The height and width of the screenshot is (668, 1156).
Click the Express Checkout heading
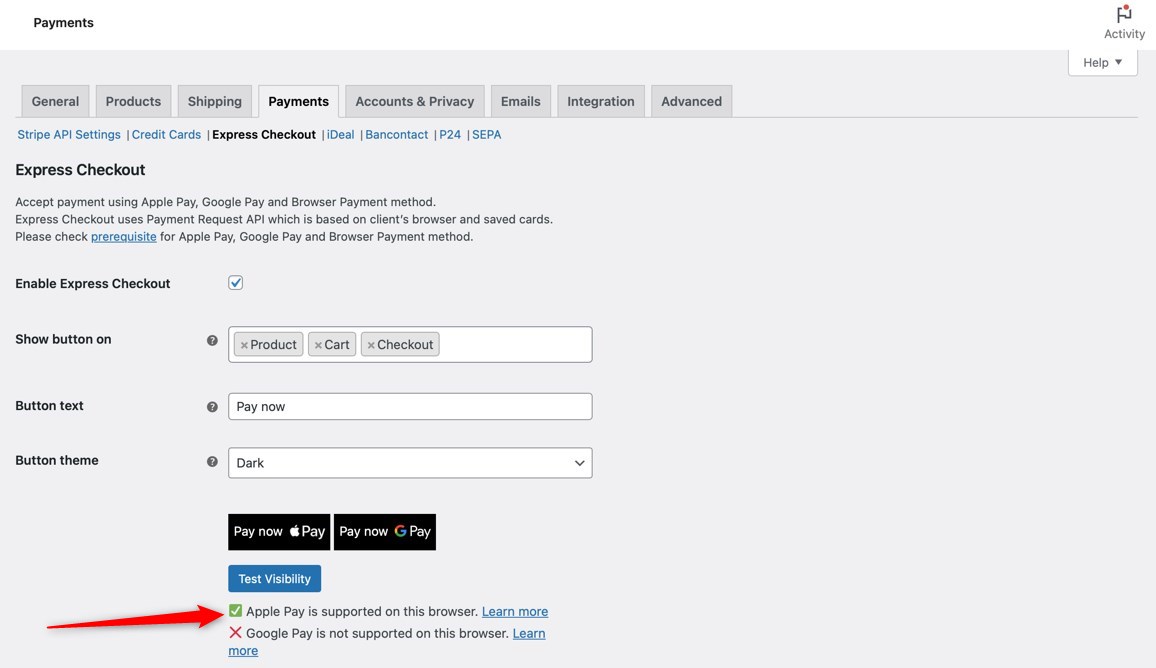click(x=80, y=170)
